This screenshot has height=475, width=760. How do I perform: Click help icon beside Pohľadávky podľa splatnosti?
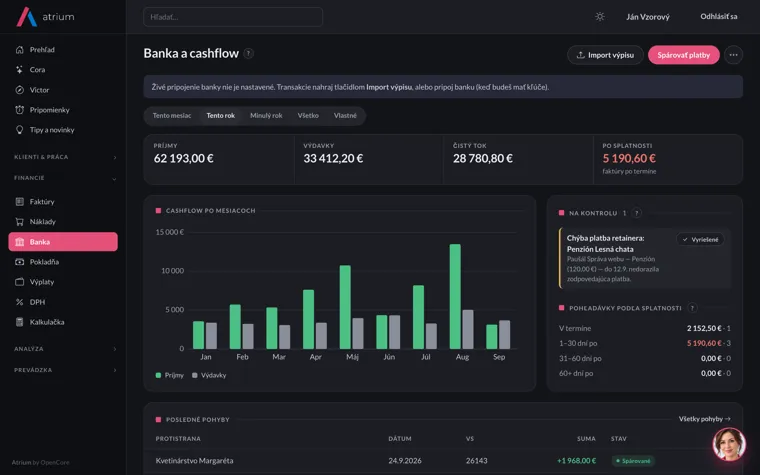click(693, 308)
